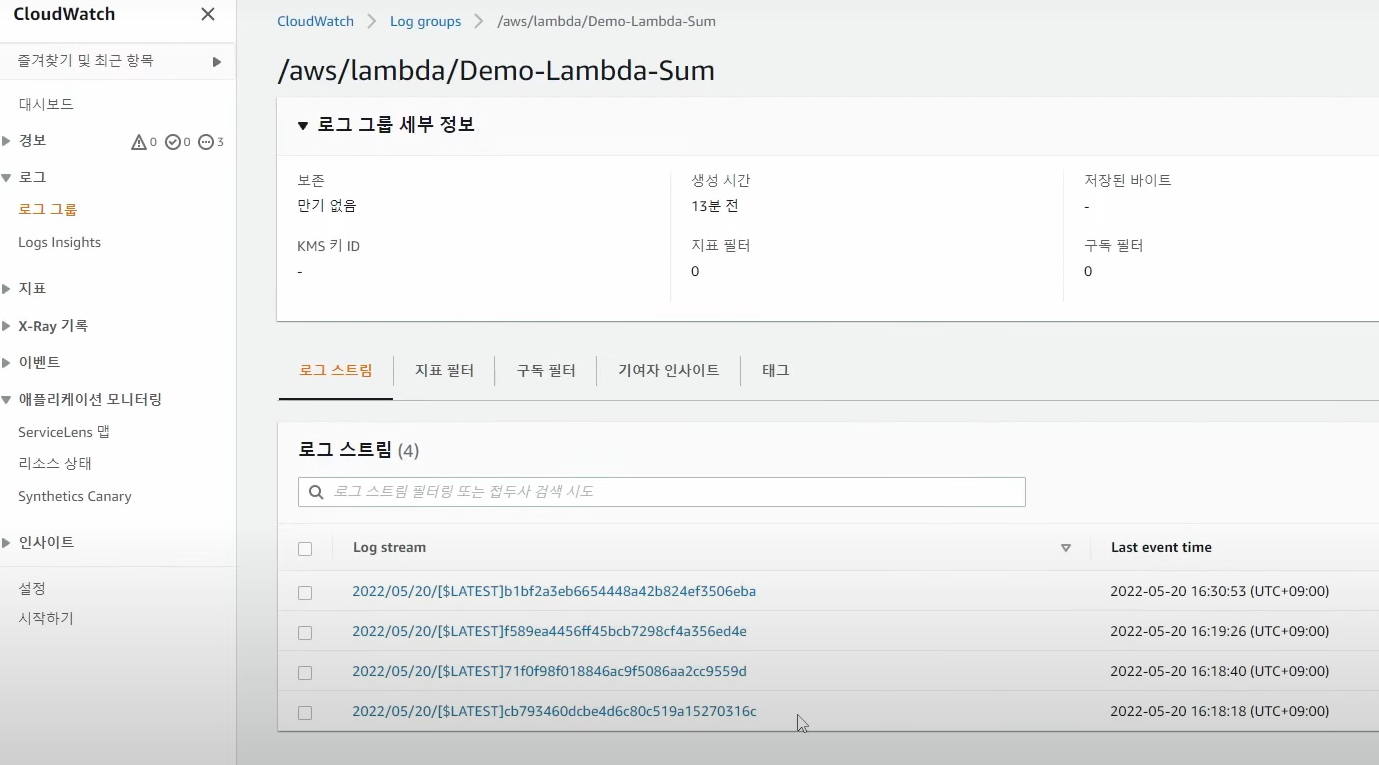1379x765 pixels.
Task: Click the /aws/lambda/Demo-Lambda-Sum breadcrumb text
Action: [x=606, y=21]
